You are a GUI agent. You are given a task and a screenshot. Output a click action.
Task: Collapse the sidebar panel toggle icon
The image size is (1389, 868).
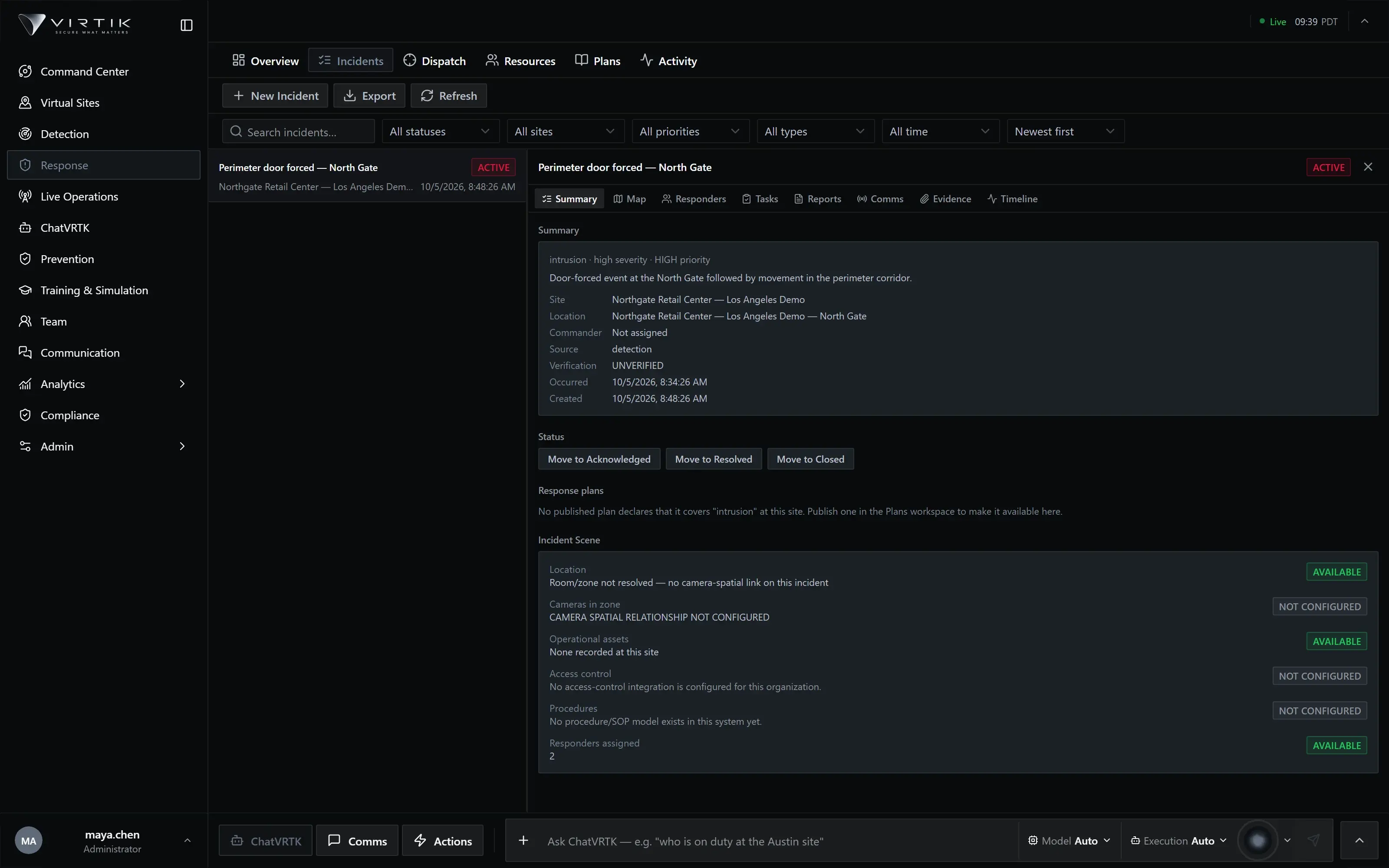[187, 25]
